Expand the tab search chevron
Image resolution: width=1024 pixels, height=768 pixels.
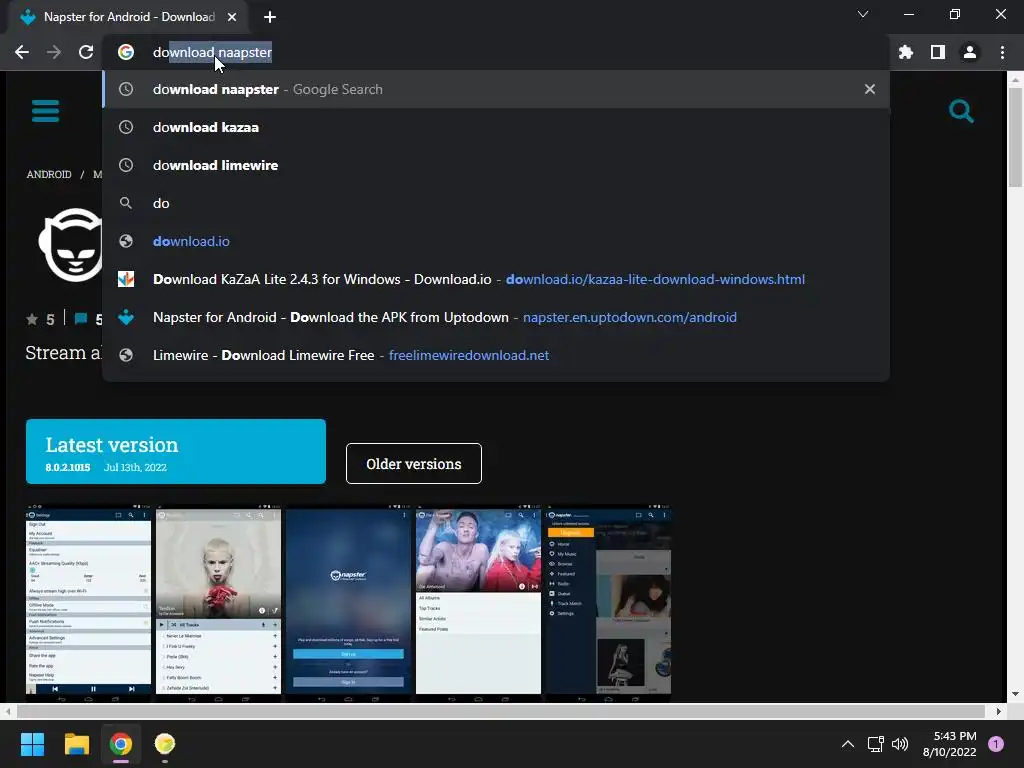[863, 14]
